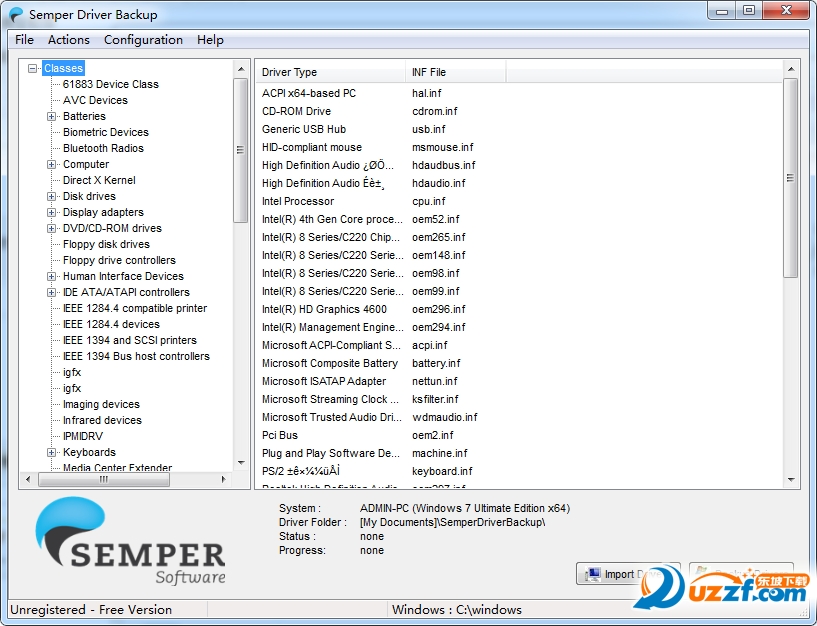Select the ACPI x64-based PC row
The width and height of the screenshot is (817, 626).
pyautogui.click(x=518, y=93)
